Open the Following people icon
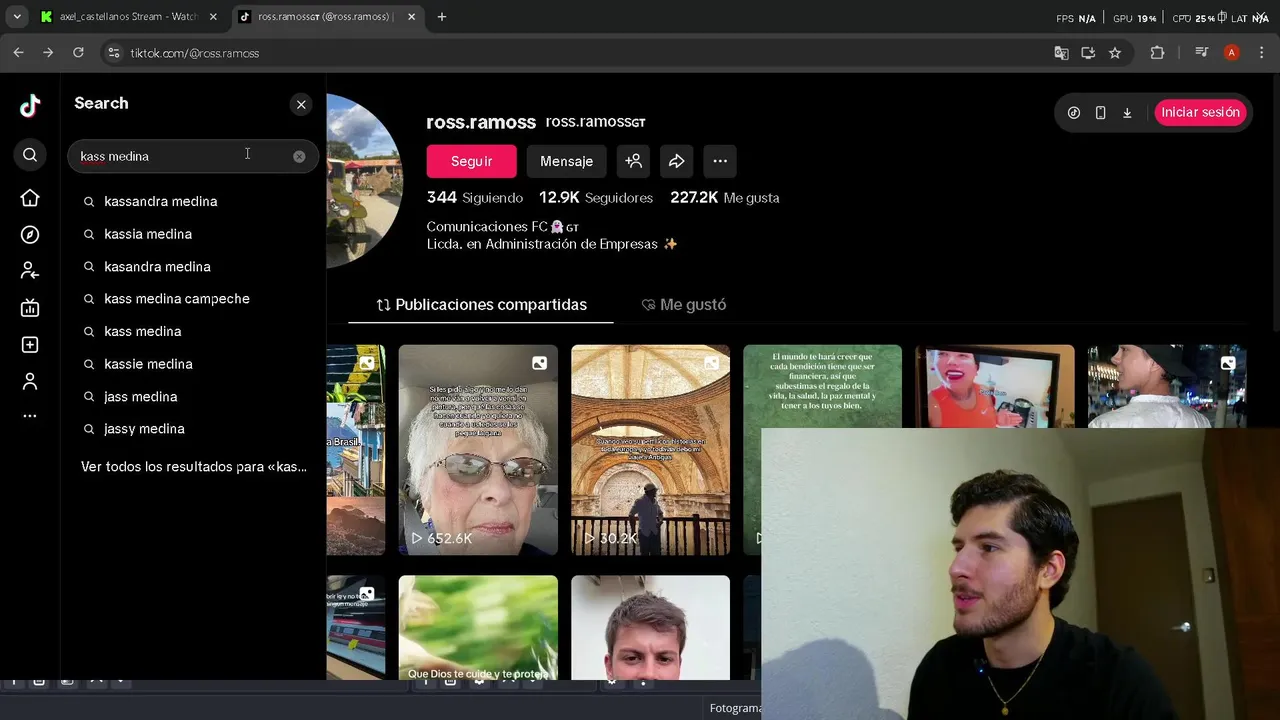The image size is (1280, 720). 30,271
